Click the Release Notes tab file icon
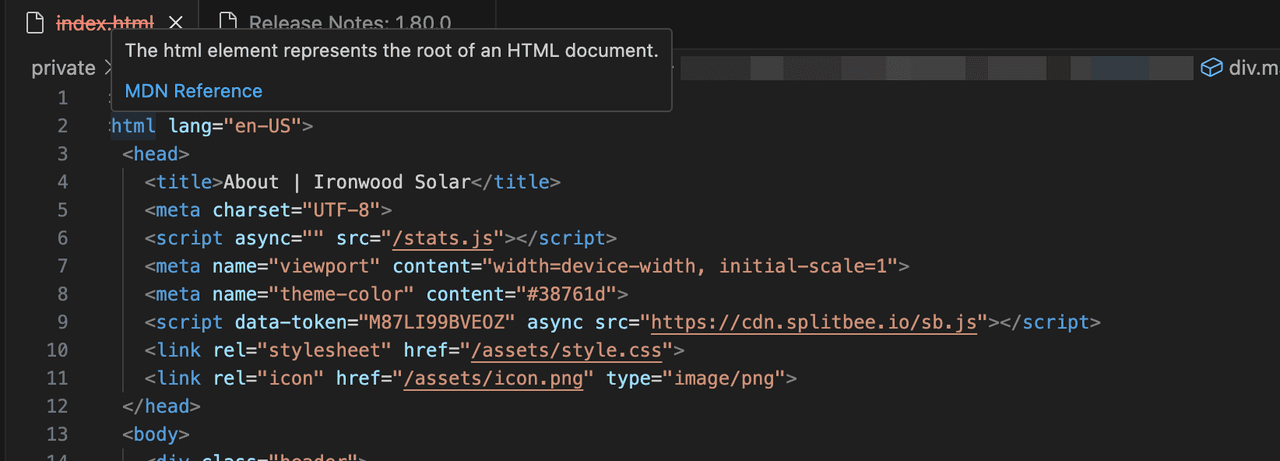The height and width of the screenshot is (461, 1280). (228, 22)
